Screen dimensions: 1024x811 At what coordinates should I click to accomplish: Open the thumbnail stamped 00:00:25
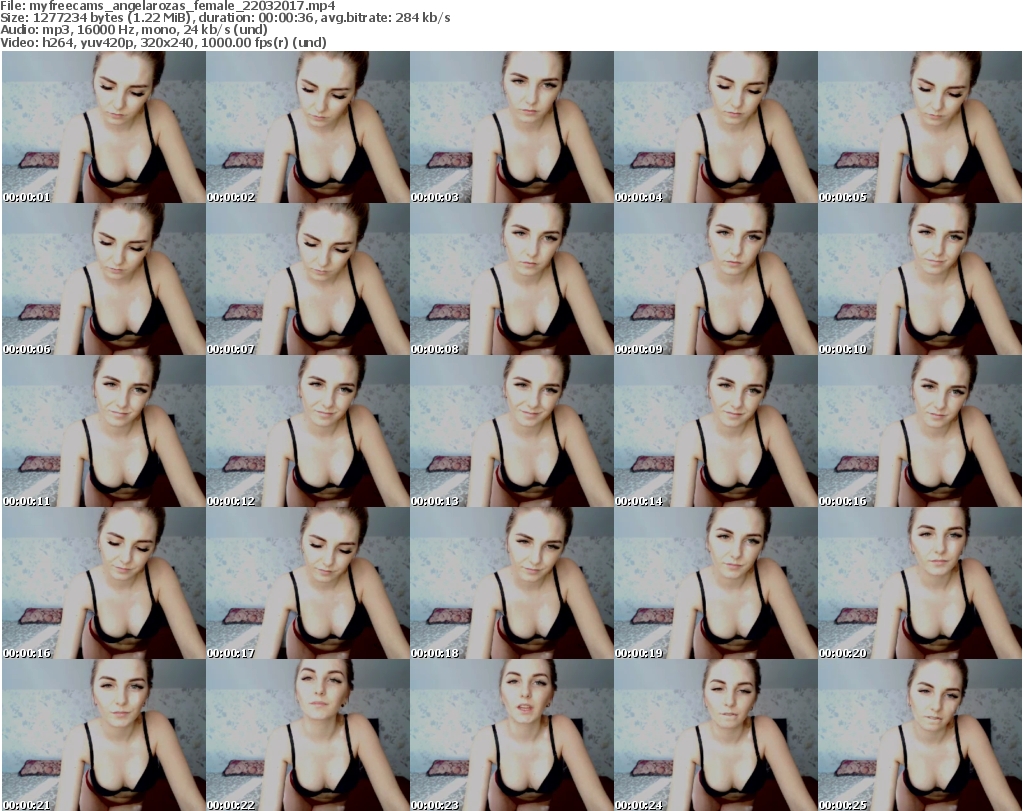coord(920,735)
